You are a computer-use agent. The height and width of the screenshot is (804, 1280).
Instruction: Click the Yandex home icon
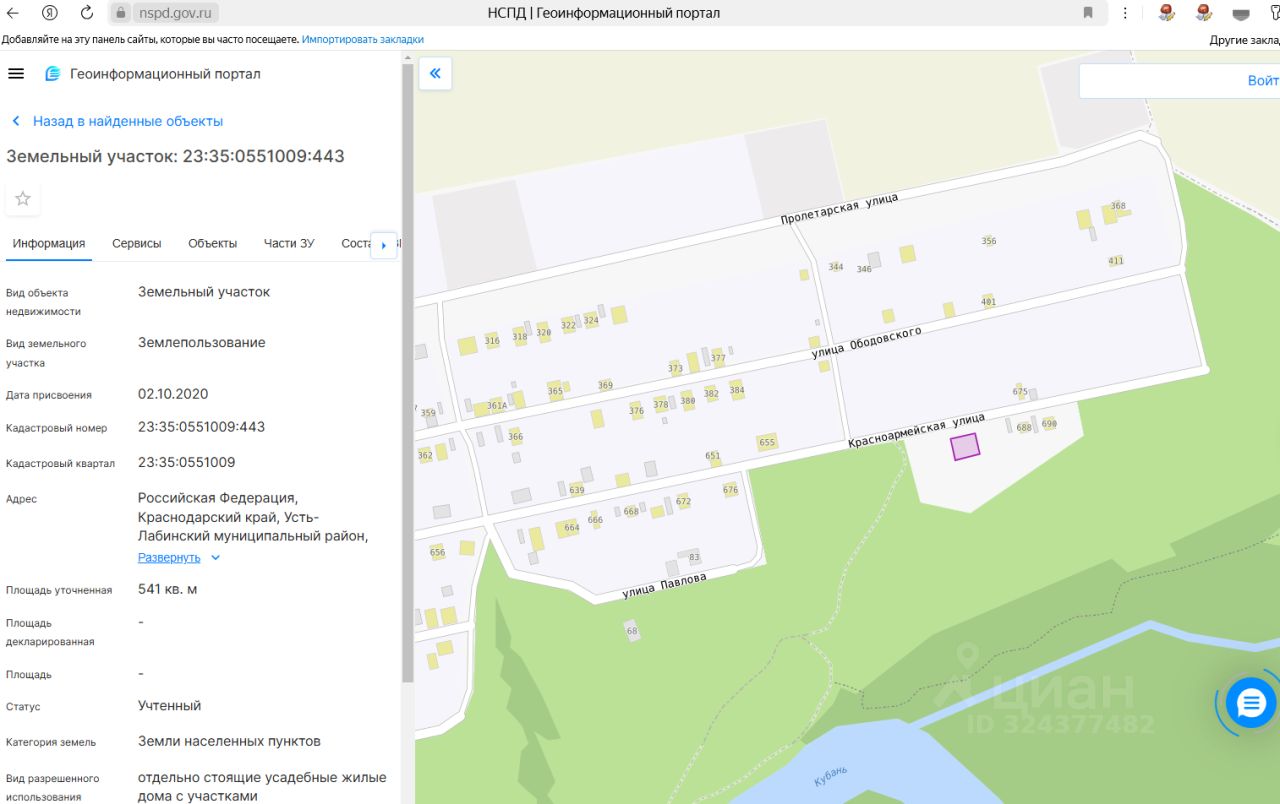[x=50, y=13]
